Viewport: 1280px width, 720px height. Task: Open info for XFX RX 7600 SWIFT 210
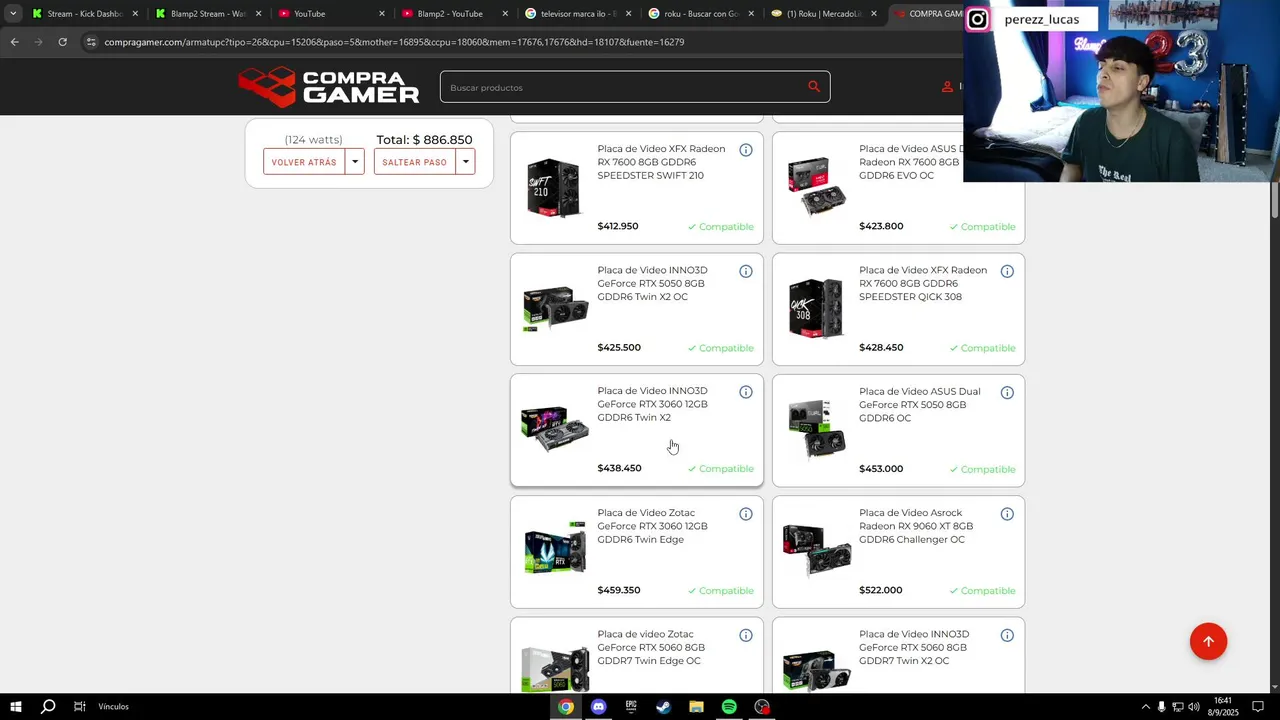pyautogui.click(x=746, y=150)
